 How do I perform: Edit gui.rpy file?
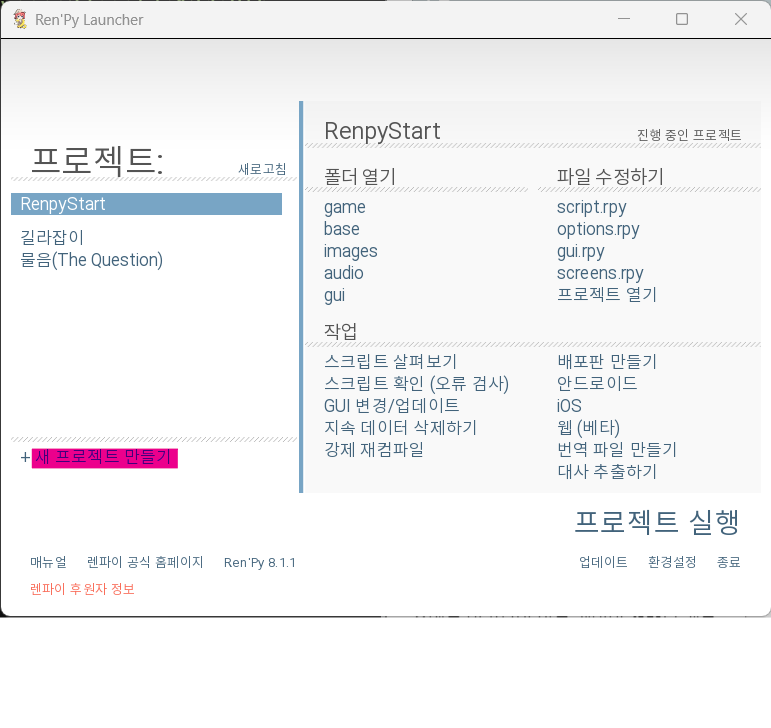580,252
